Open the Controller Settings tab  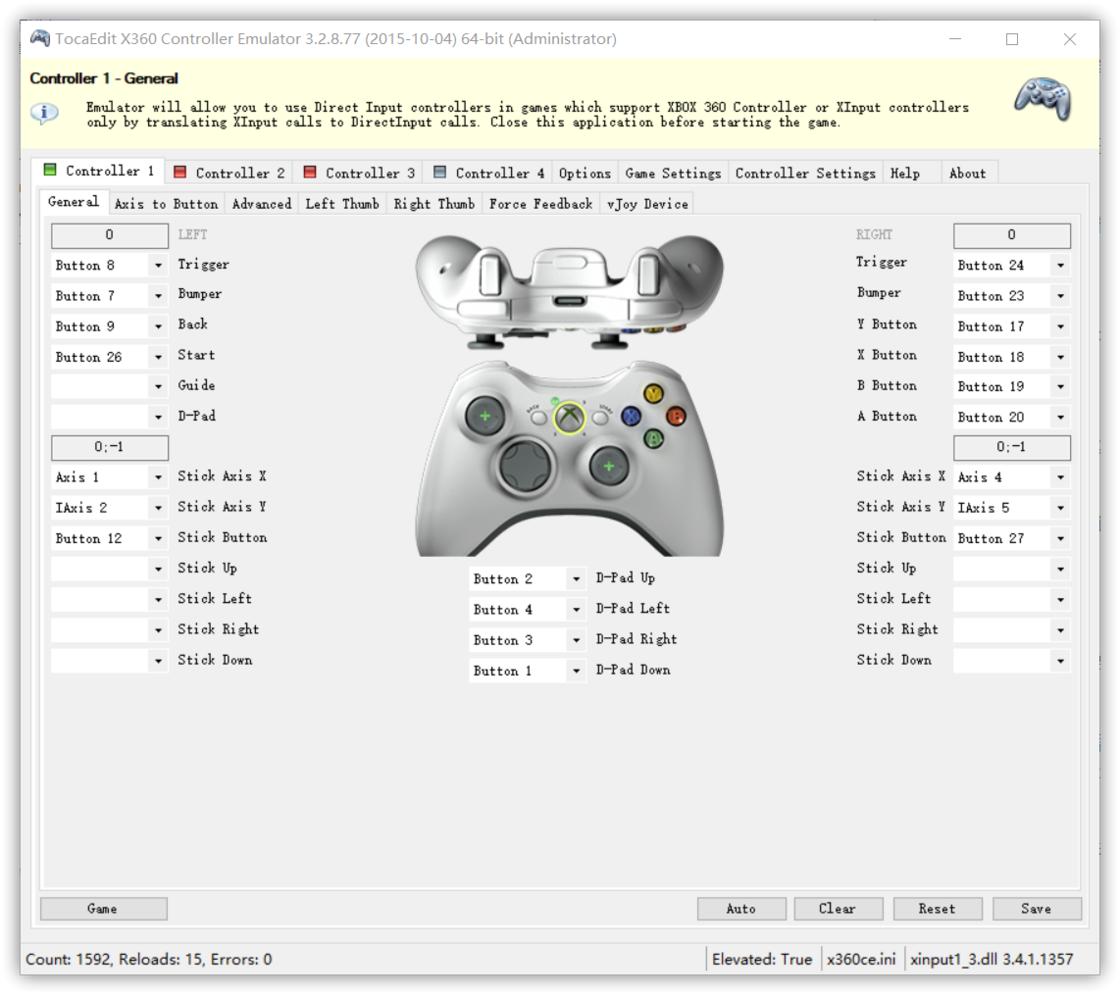tap(805, 173)
